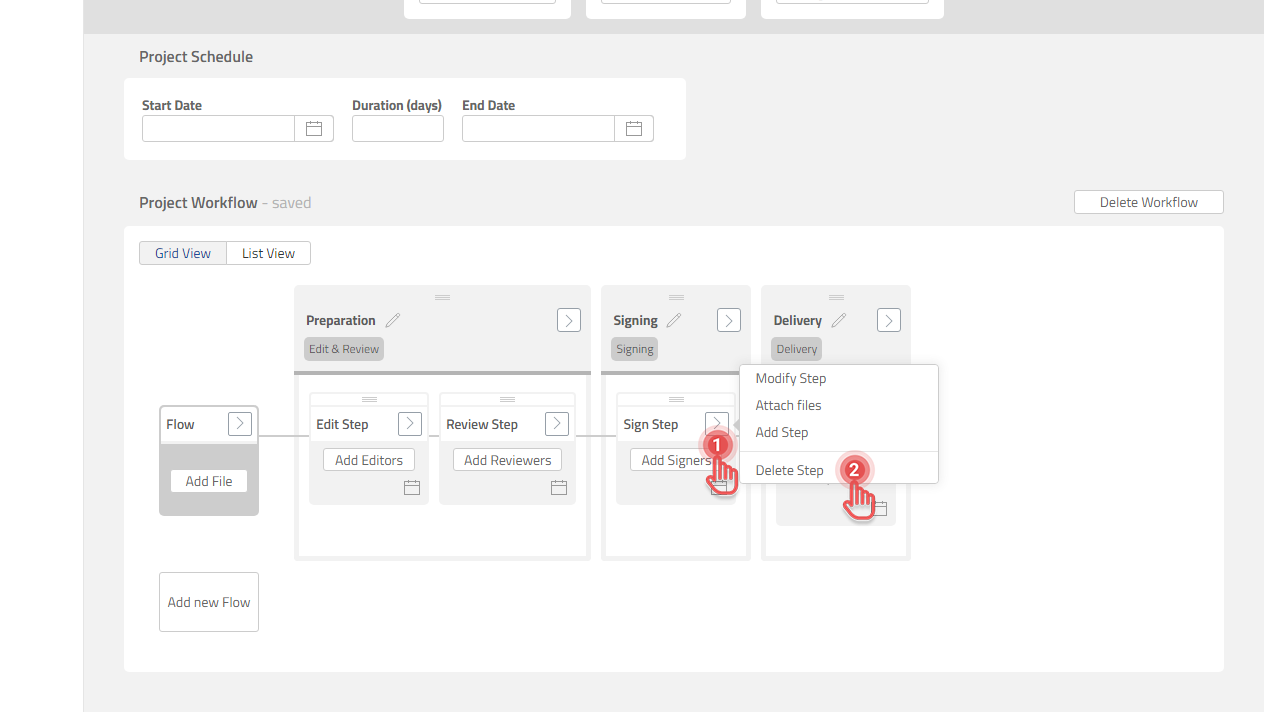
Task: Switch to Grid View
Action: (x=183, y=254)
